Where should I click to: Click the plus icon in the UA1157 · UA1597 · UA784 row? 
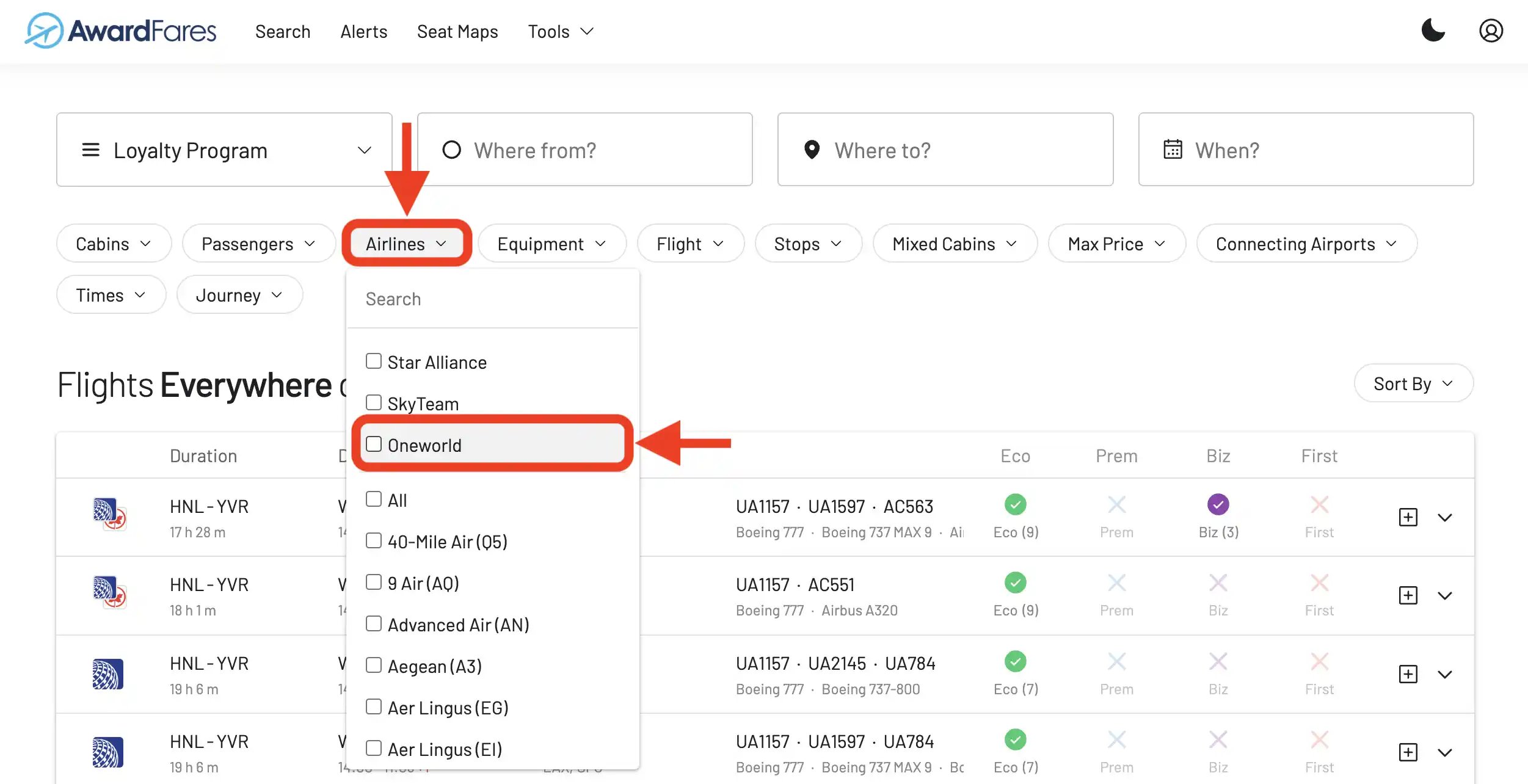click(1408, 752)
